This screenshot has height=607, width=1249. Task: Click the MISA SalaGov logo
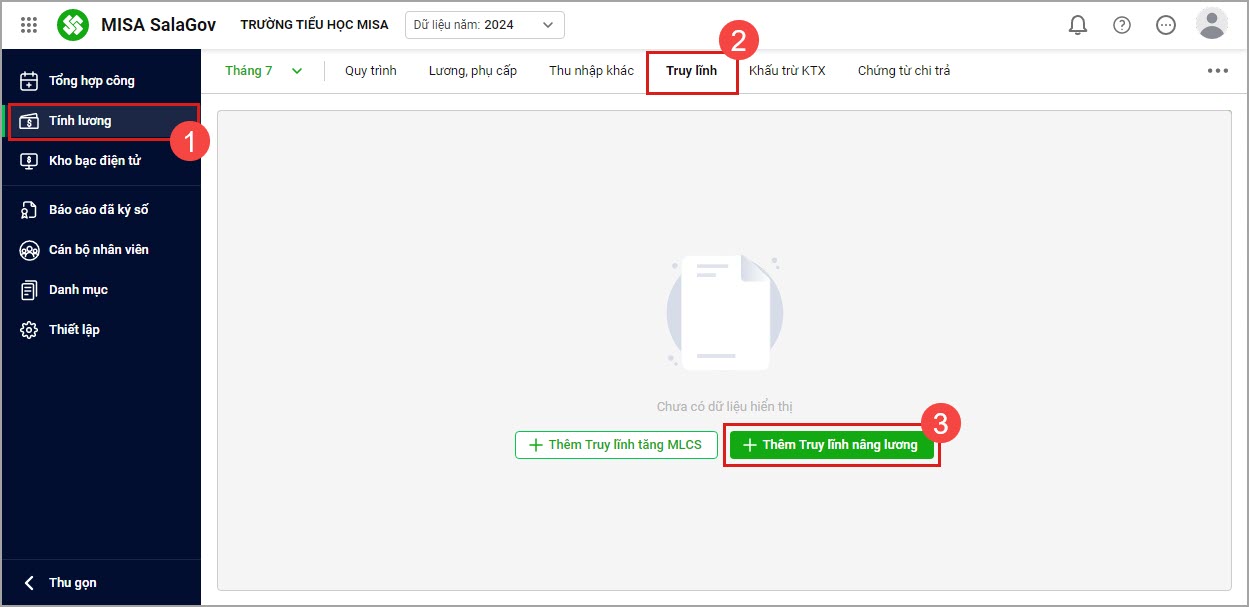[73, 25]
